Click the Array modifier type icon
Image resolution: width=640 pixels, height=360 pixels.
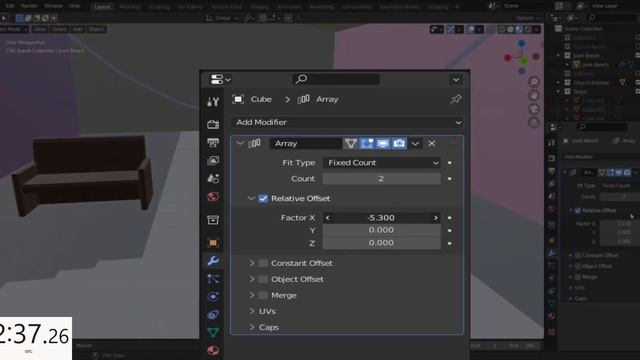click(254, 143)
